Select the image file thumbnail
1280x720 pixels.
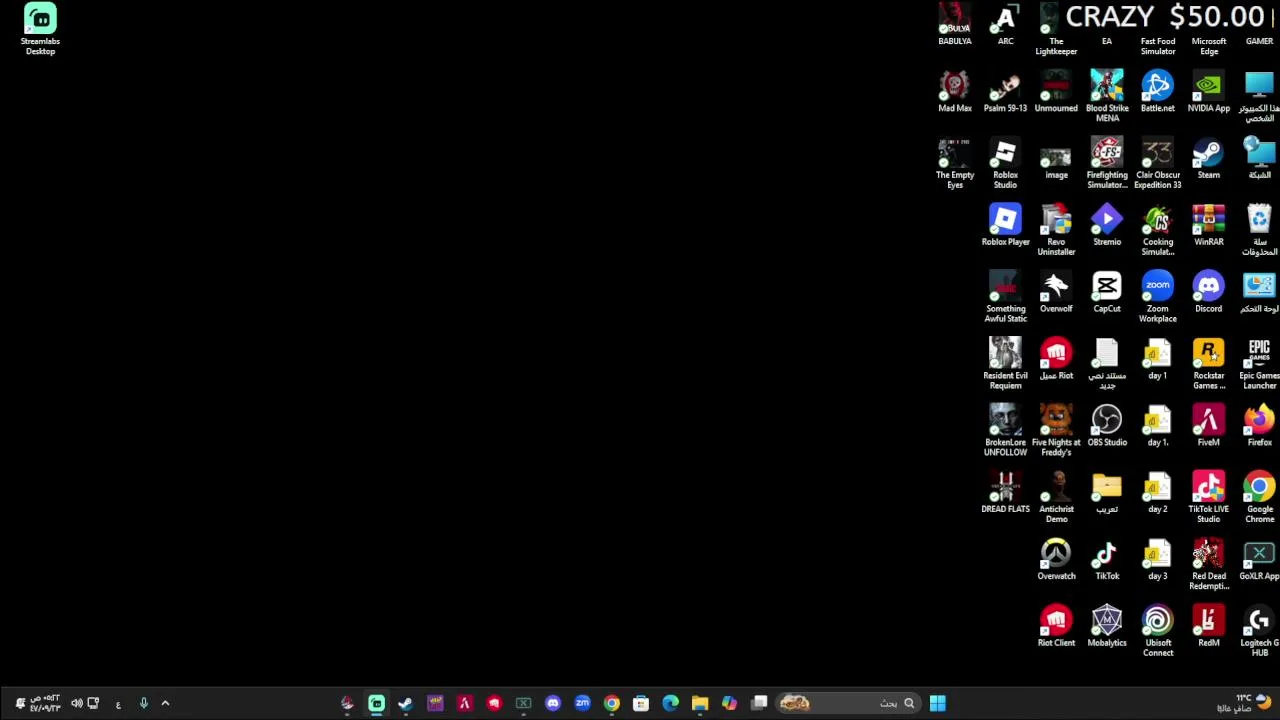(1056, 160)
